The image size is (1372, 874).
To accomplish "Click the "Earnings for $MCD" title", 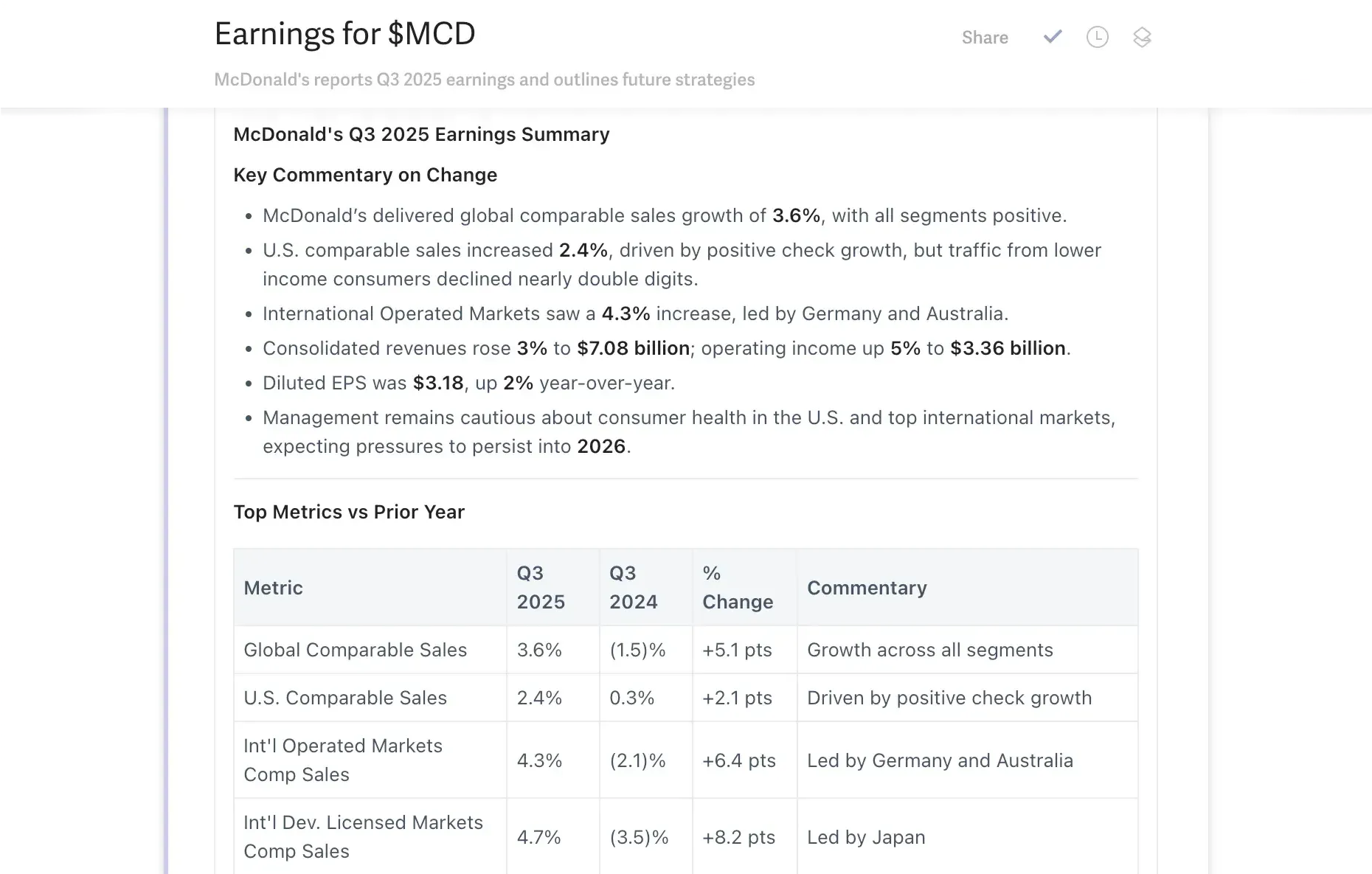I will pos(344,34).
